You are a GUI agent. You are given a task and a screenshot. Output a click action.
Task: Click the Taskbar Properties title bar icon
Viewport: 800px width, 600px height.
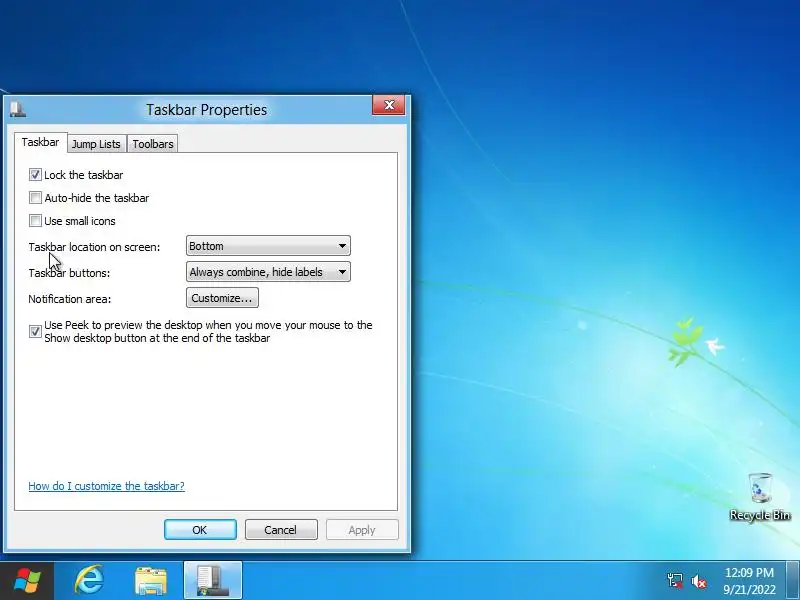(18, 109)
